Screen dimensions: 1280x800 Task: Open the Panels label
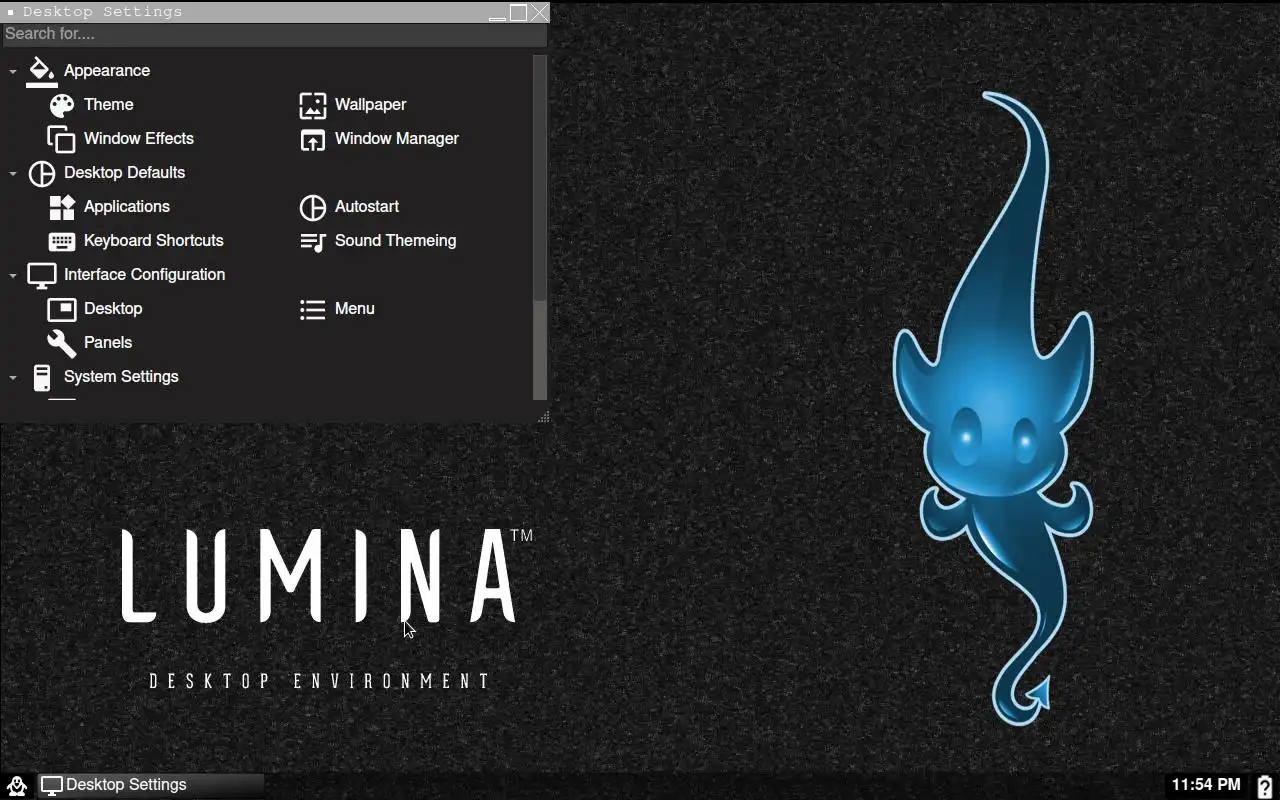[x=108, y=343]
